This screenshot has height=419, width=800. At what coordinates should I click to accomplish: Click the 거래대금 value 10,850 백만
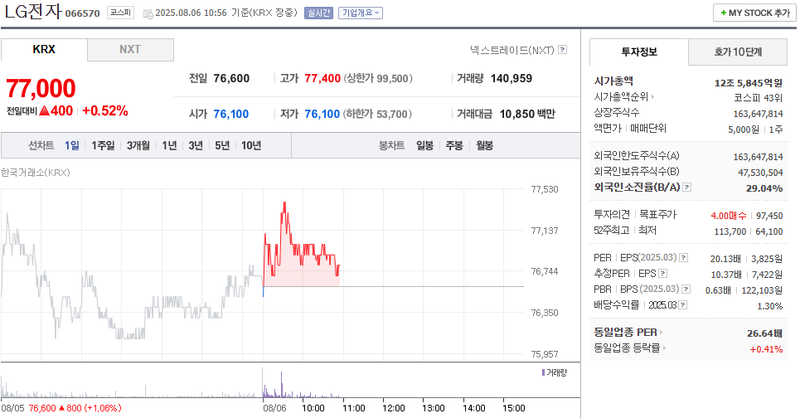[x=527, y=114]
